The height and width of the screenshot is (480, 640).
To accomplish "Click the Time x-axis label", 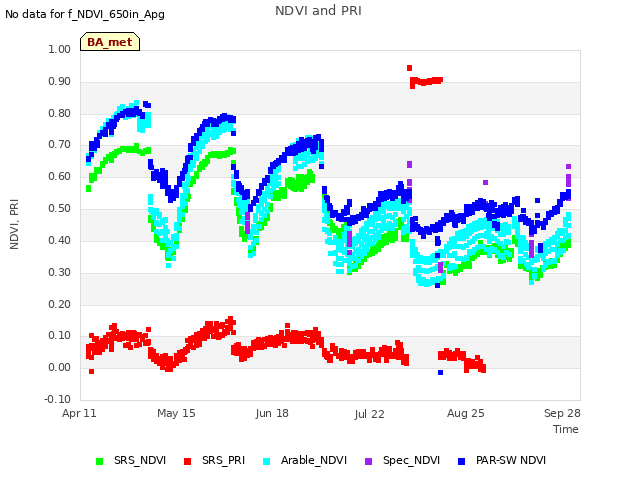I will point(566,429).
